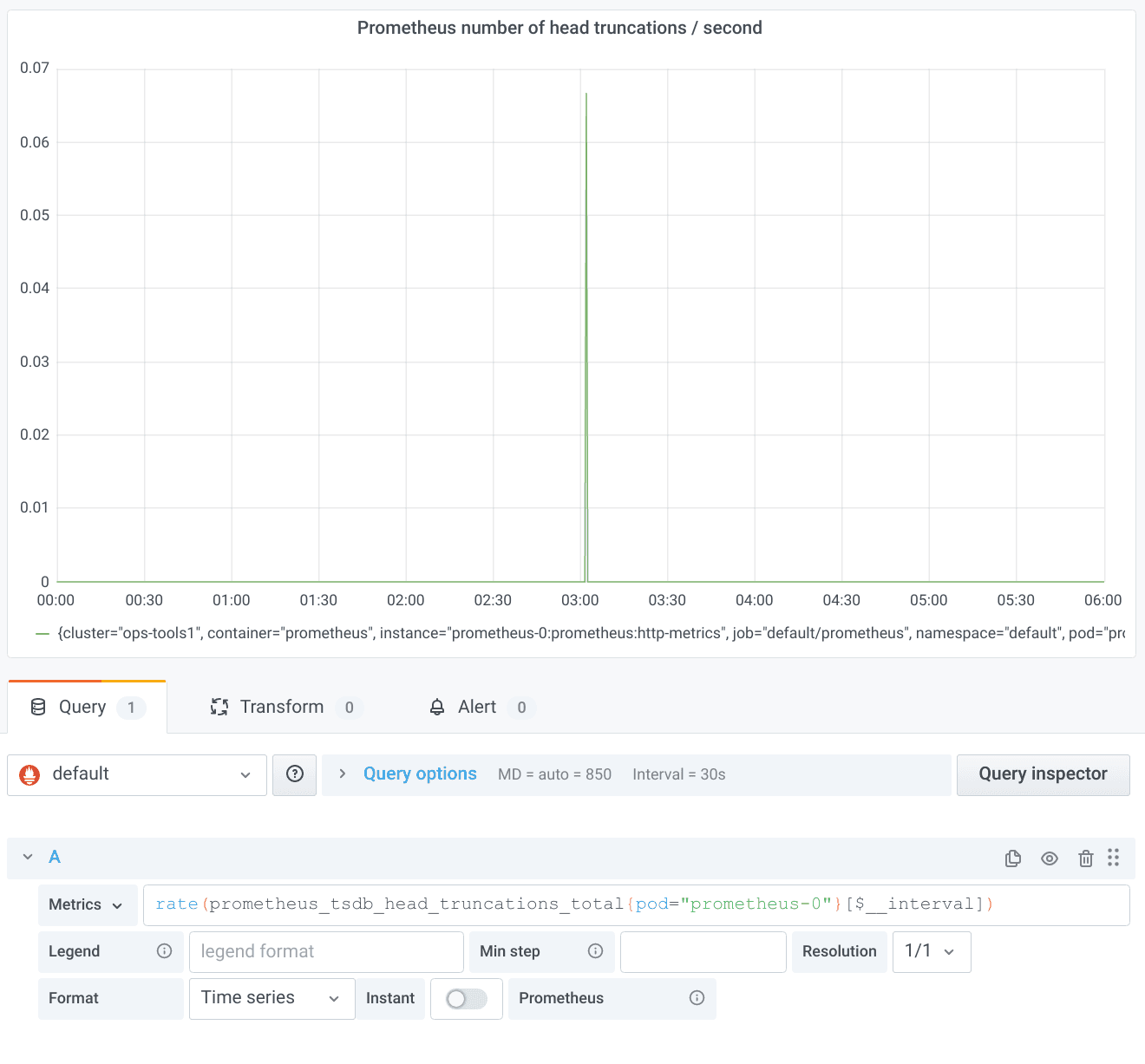The image size is (1145, 1064).
Task: Click the Legend info icon
Action: point(164,951)
